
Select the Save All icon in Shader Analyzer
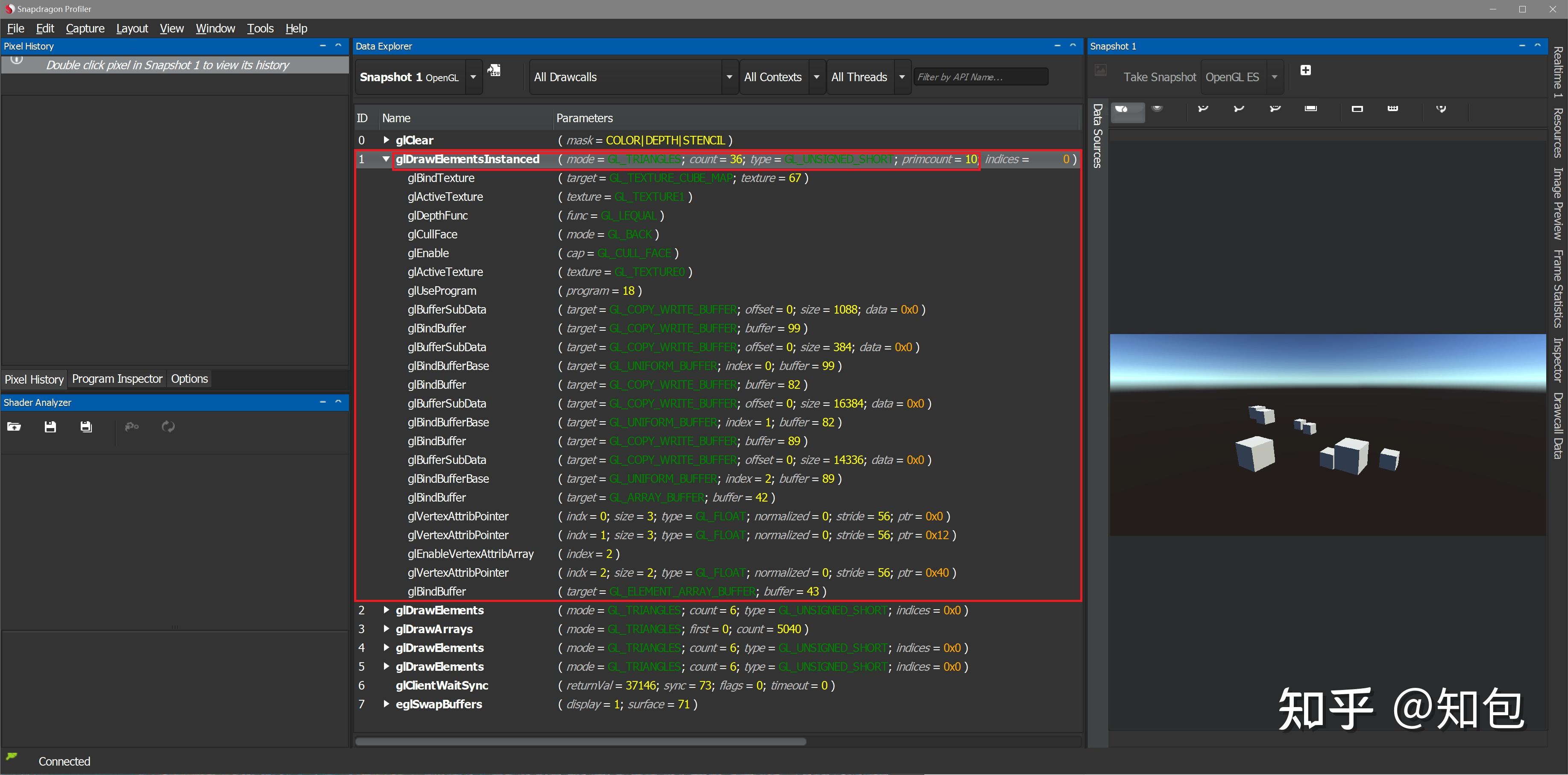pyautogui.click(x=86, y=427)
